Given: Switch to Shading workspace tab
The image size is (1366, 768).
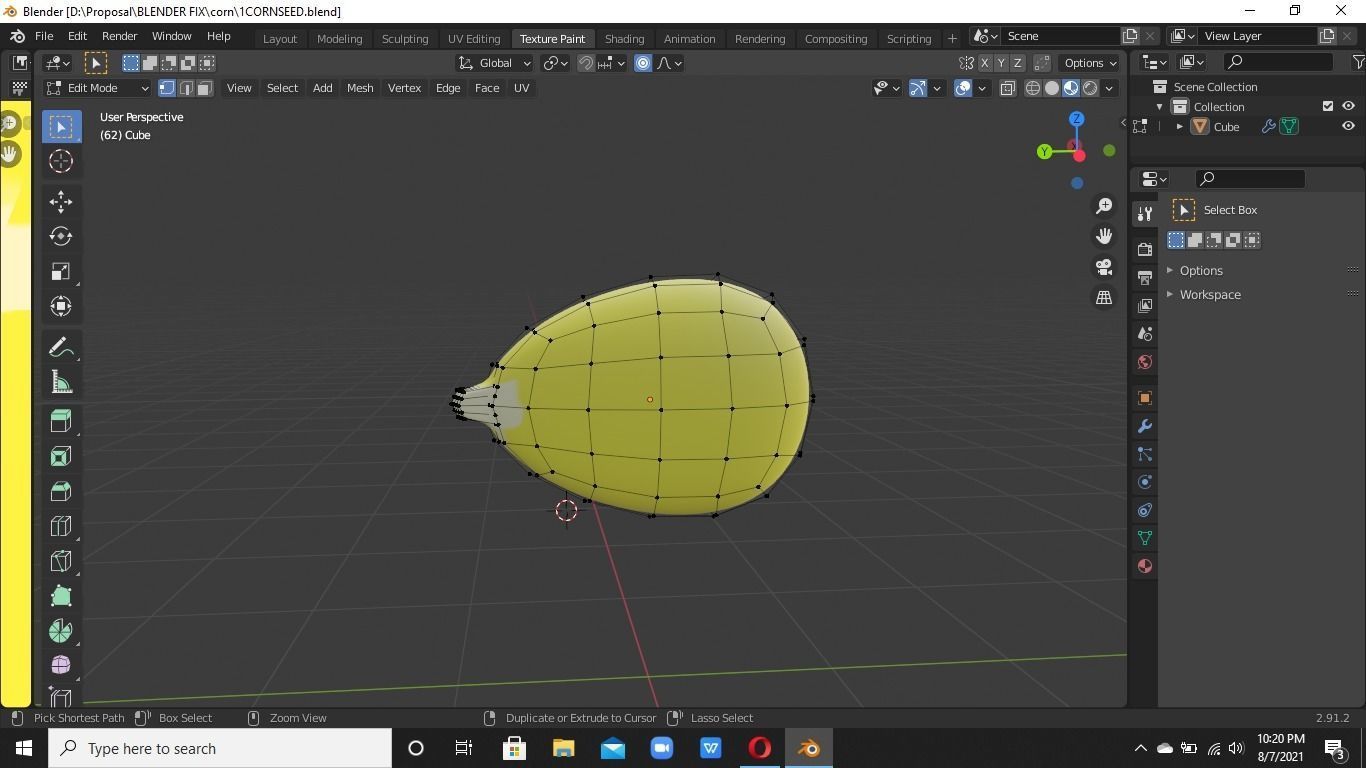Looking at the screenshot, I should [x=624, y=39].
